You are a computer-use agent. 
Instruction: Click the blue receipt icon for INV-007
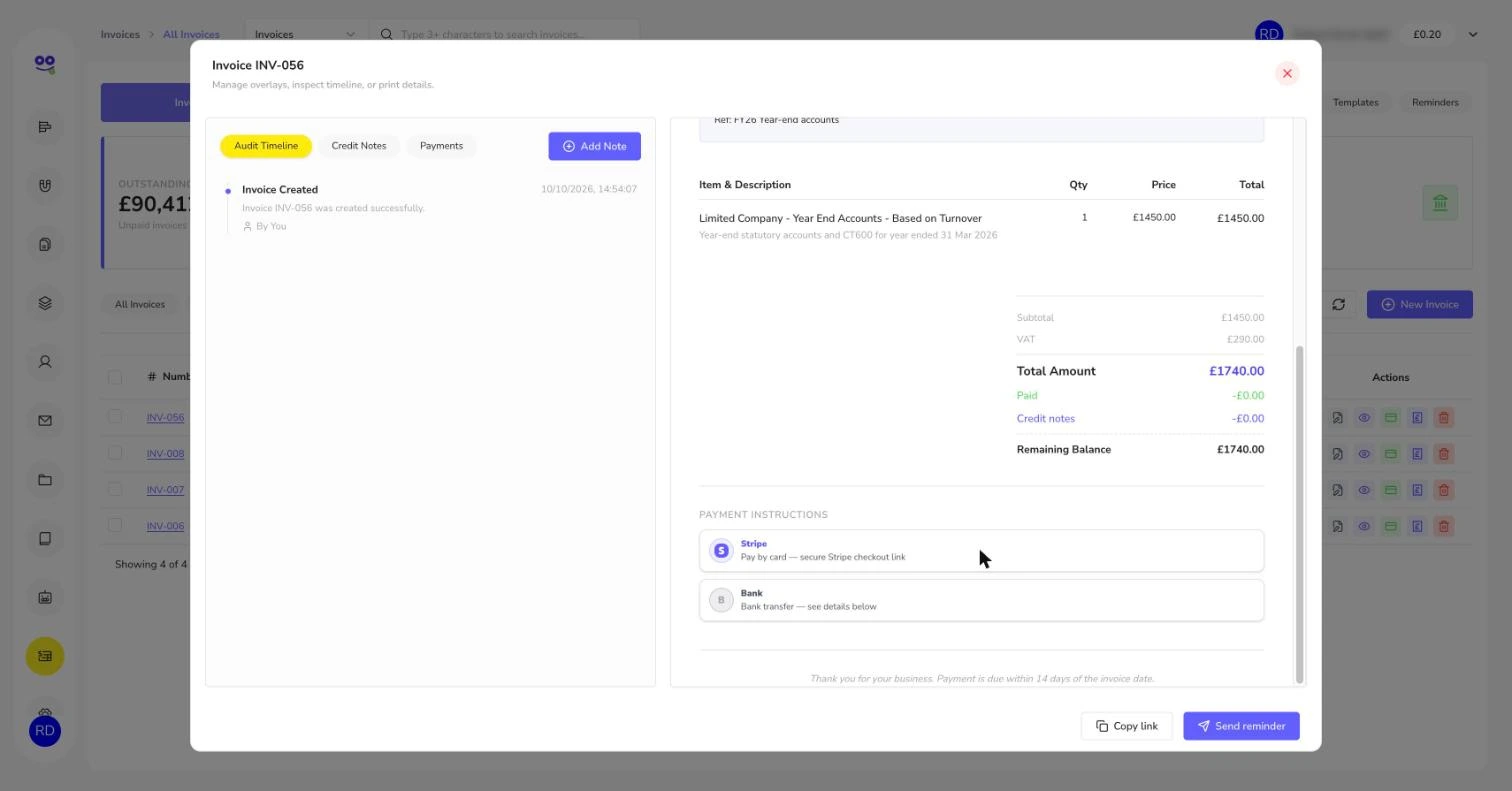pyautogui.click(x=1417, y=490)
